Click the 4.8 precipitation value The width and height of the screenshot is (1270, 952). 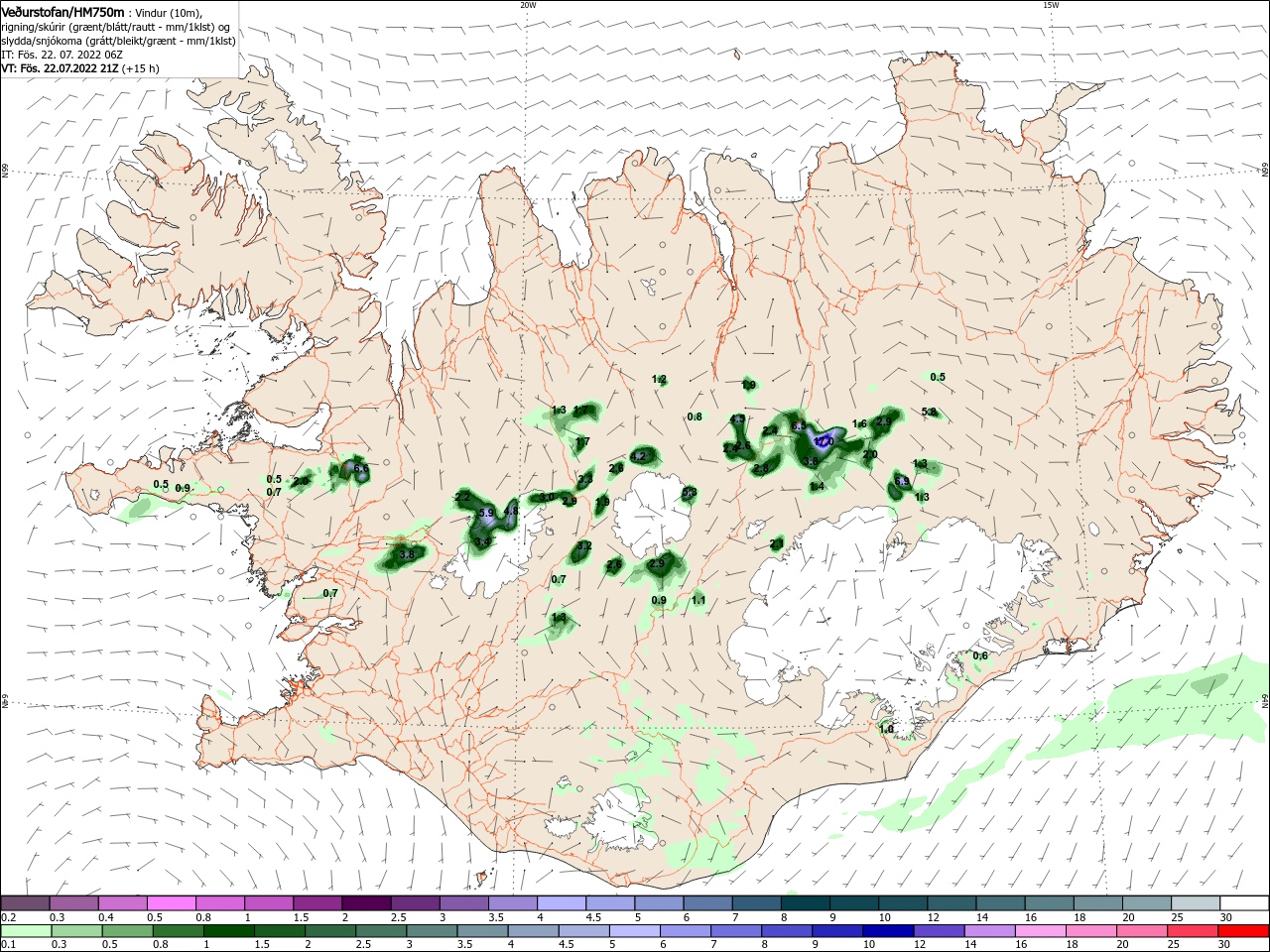(511, 512)
